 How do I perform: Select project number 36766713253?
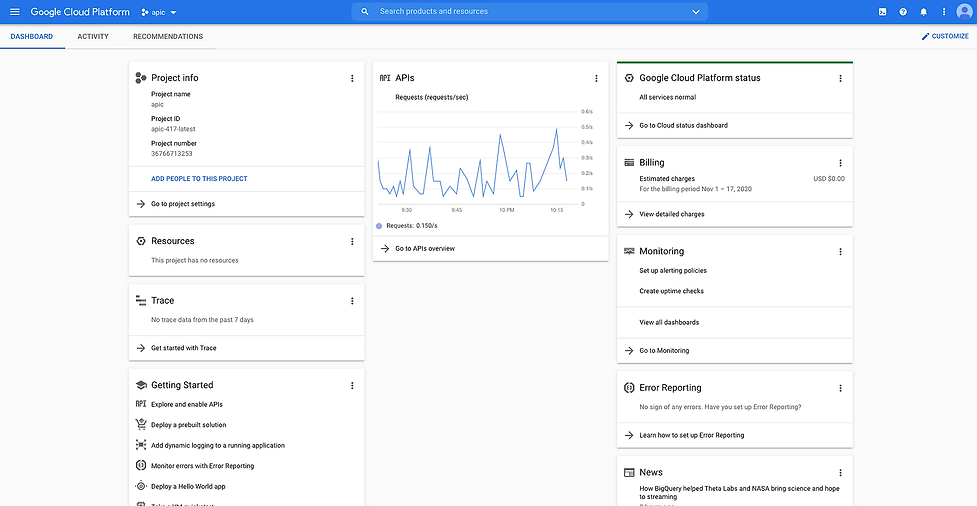point(171,154)
